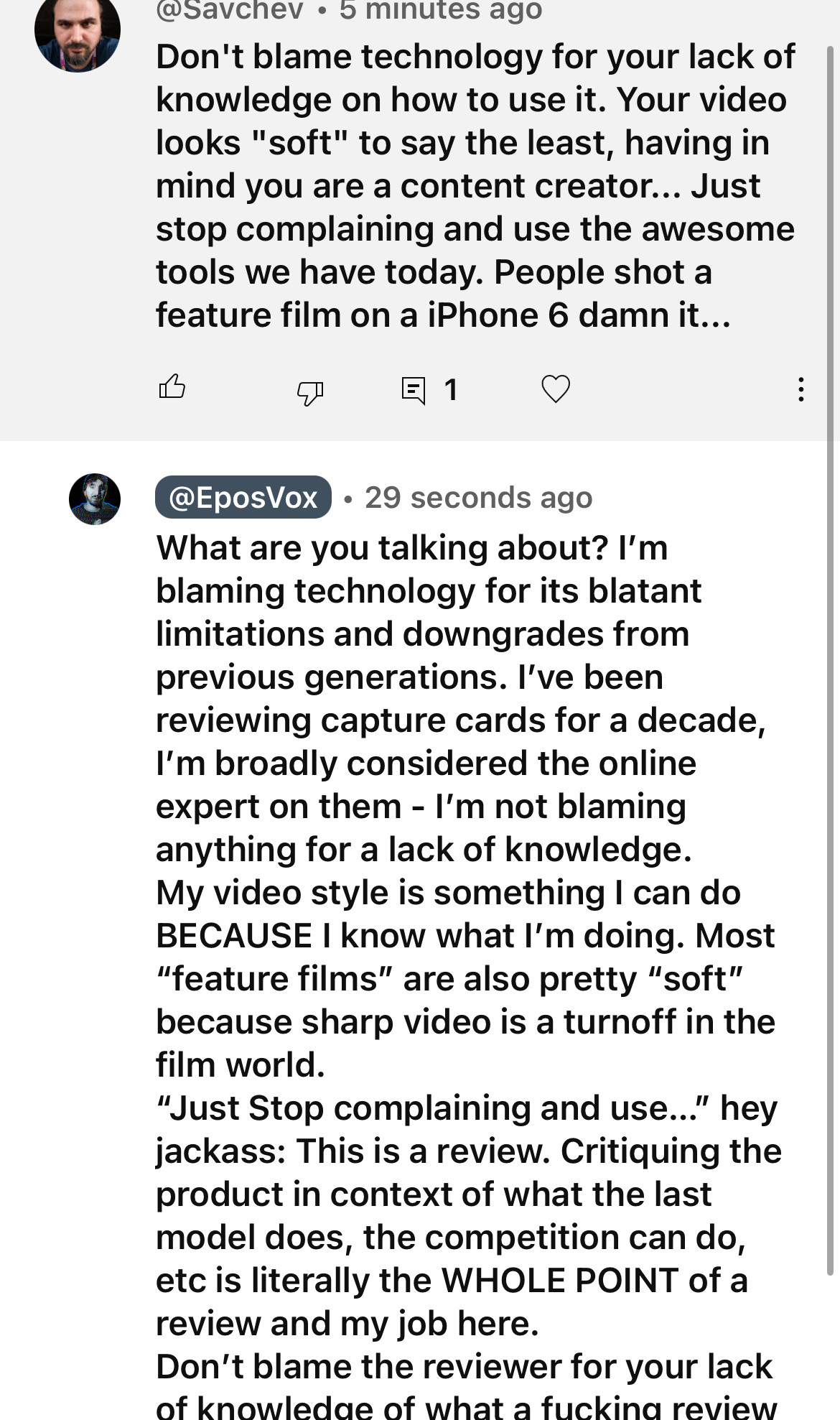Tap Savchev's "Don't blame technology" comment text
Image resolution: width=840 pixels, height=1420 pixels.
point(474,57)
